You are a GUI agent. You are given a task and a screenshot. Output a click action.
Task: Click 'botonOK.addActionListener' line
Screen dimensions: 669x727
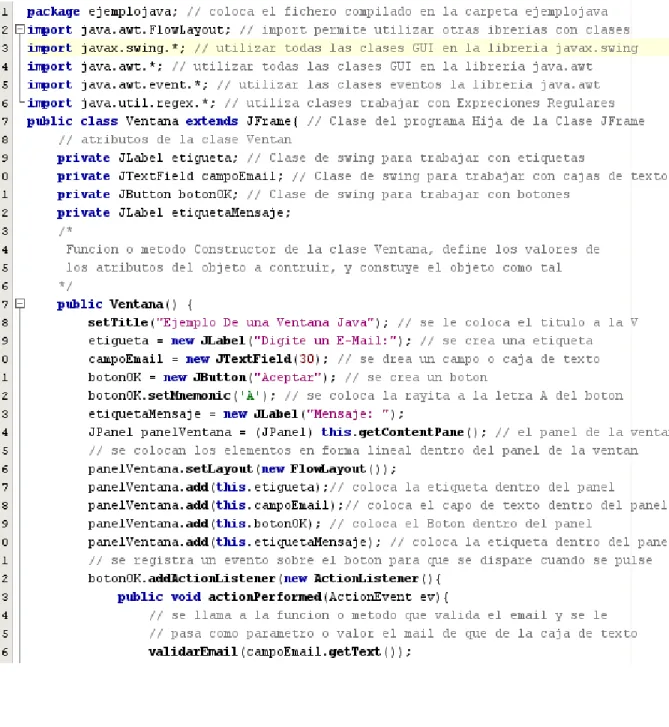tap(265, 579)
